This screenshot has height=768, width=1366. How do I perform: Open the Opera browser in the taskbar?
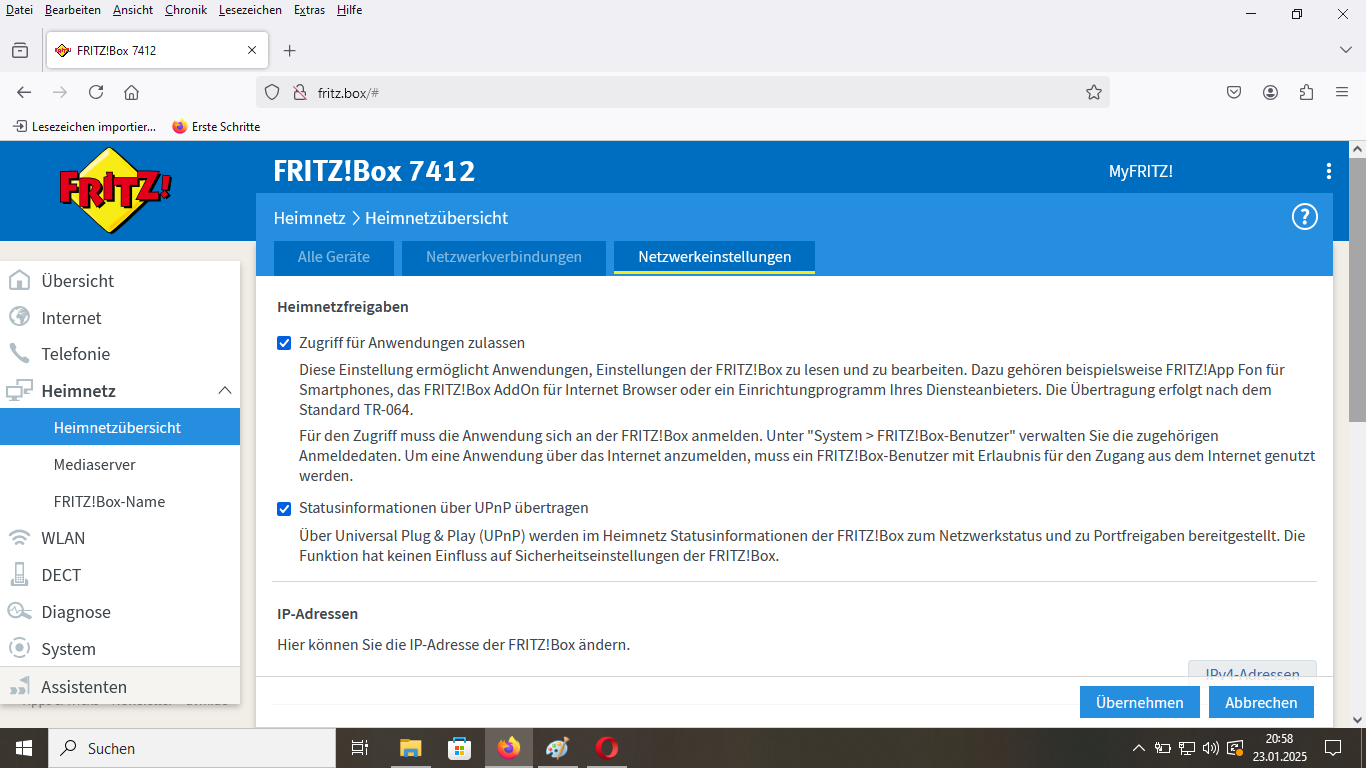point(606,748)
